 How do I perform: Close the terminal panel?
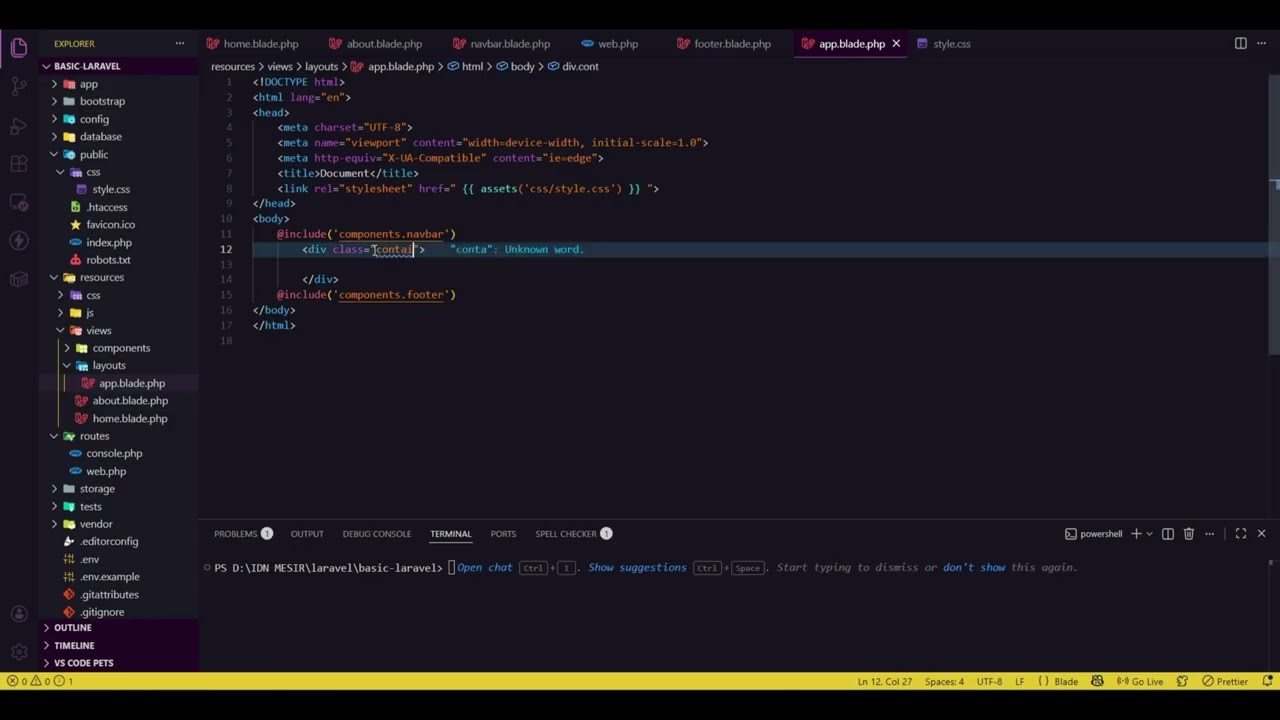pos(1261,534)
